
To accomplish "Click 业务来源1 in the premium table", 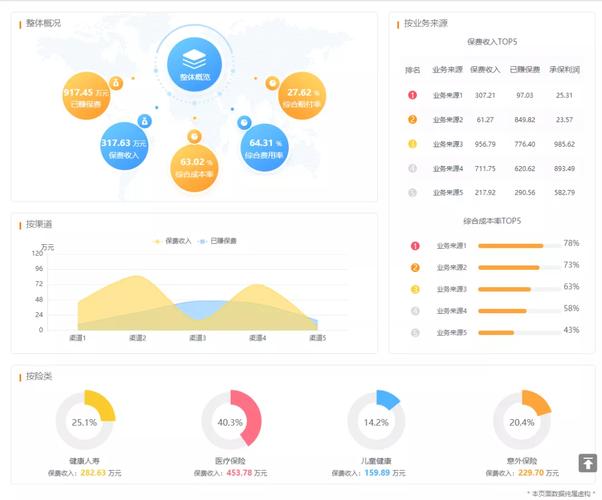I will 448,95.
